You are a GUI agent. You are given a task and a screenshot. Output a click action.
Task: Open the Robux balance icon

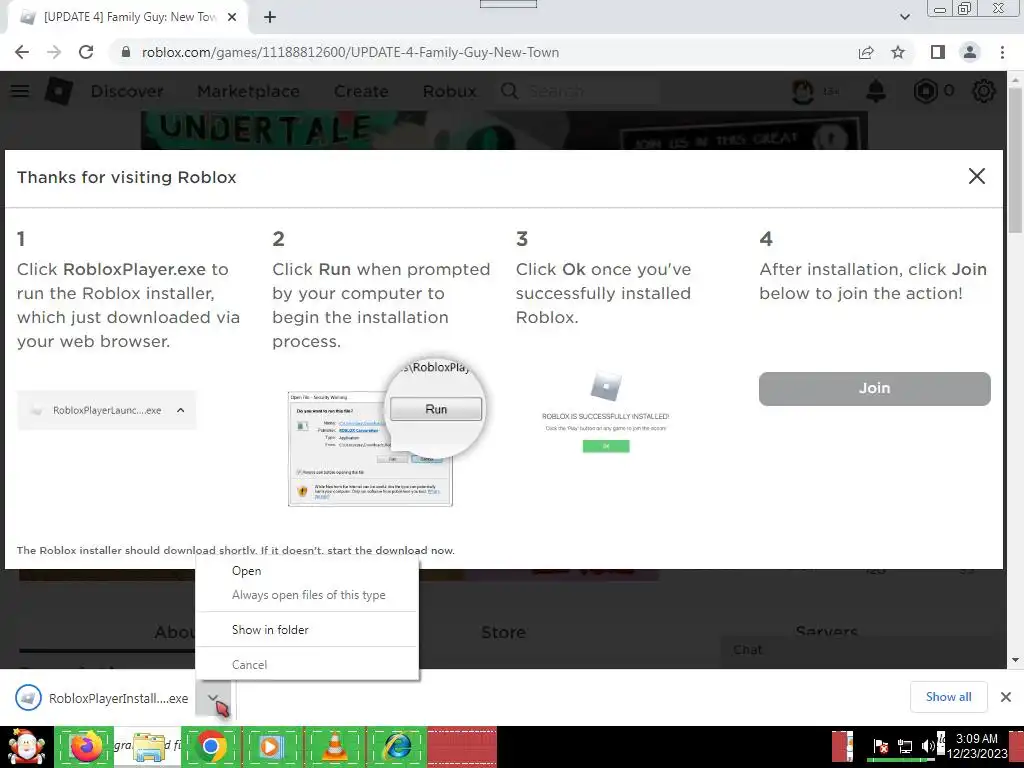tap(925, 91)
